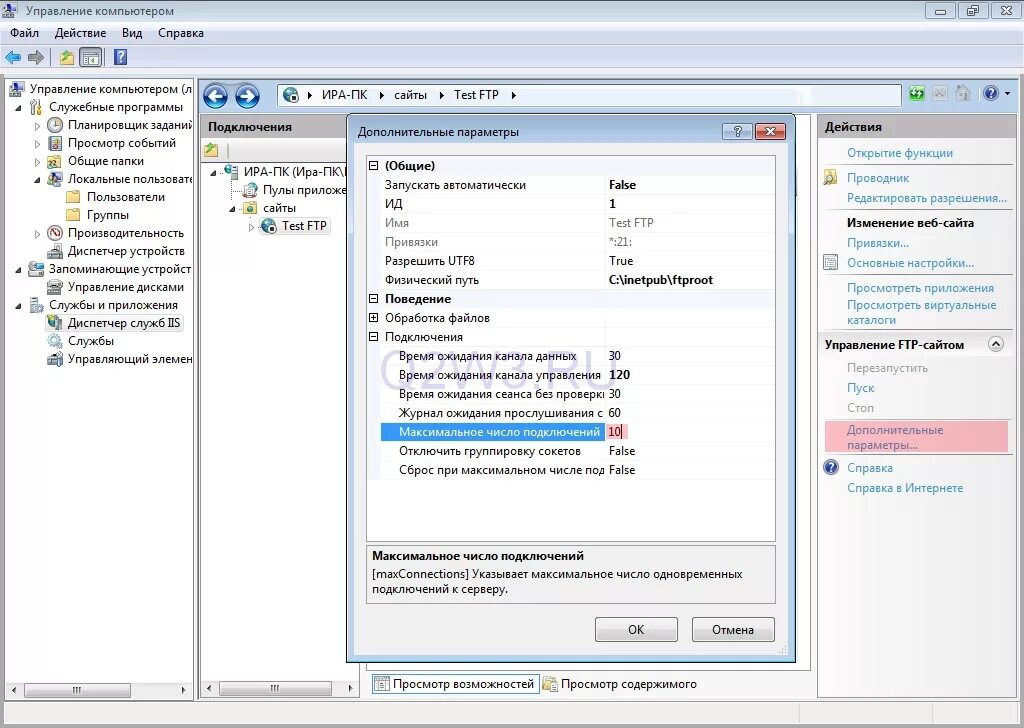The width and height of the screenshot is (1024, 728).
Task: Select the Performance icon in the tree
Action: [56, 233]
